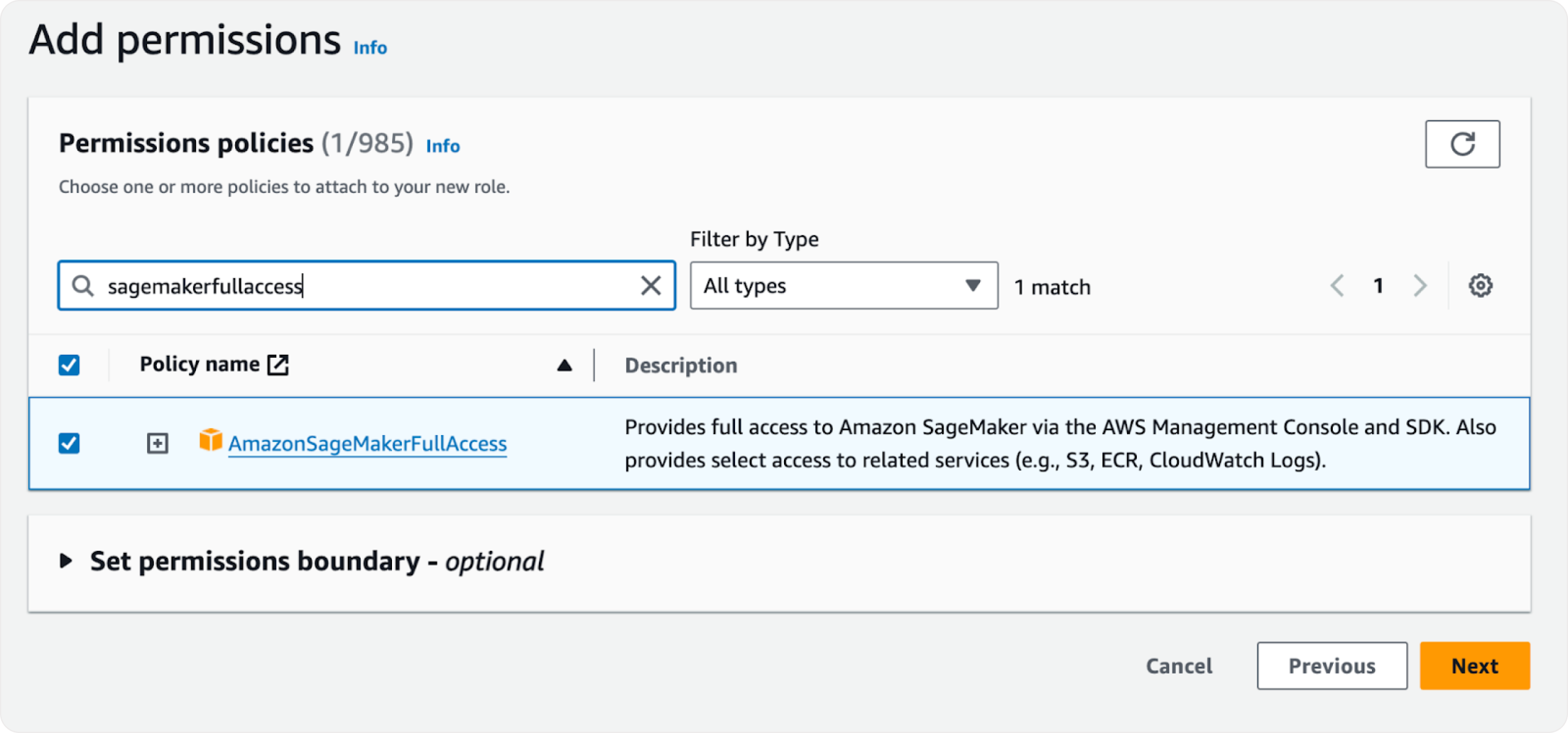Clear the search field with X icon
Image resolution: width=1568 pixels, height=733 pixels.
[650, 286]
